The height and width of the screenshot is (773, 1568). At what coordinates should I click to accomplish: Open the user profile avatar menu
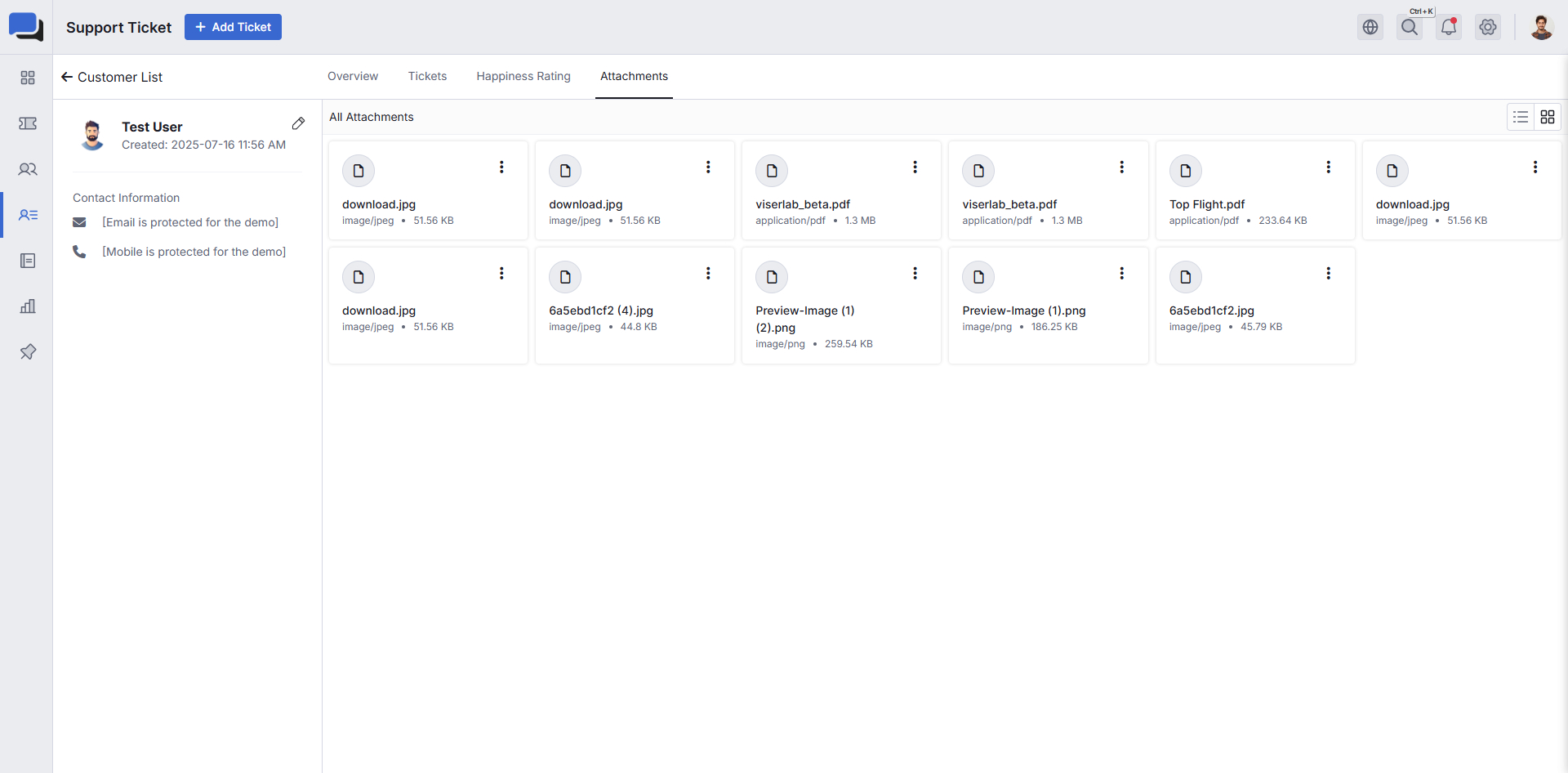(1541, 27)
